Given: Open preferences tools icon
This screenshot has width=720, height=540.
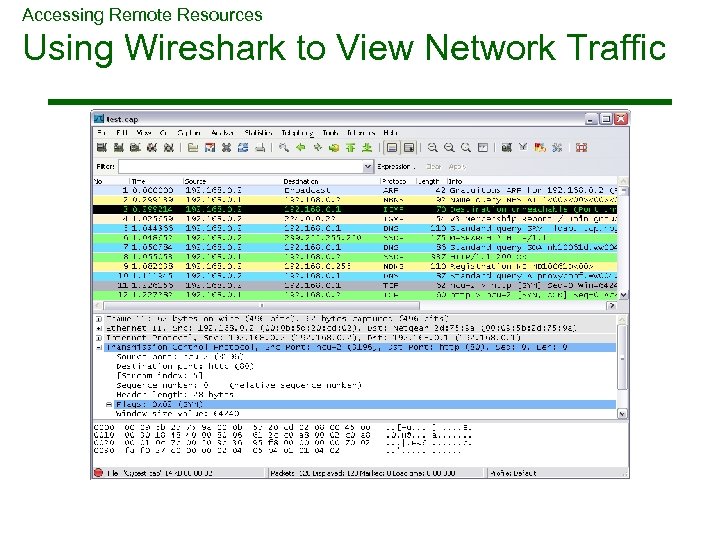Looking at the screenshot, I should 557,147.
